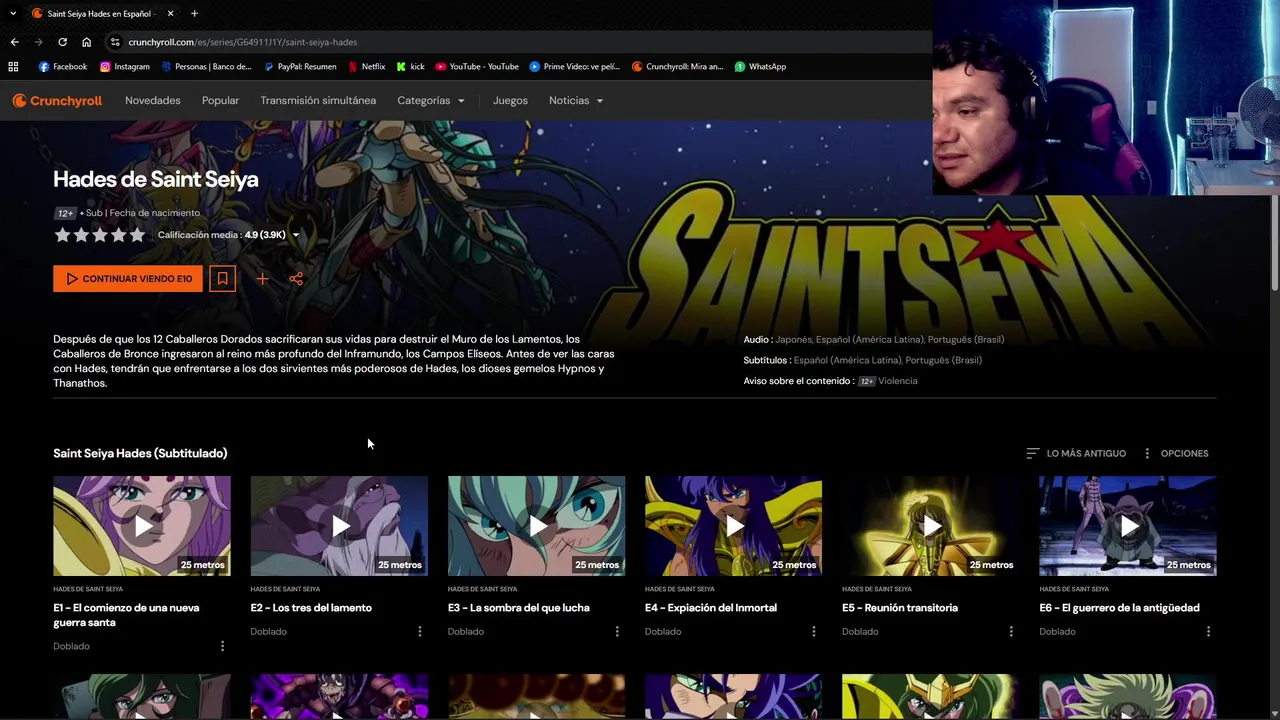Open the three-dot menu for episode E1
Screen dimensions: 1280x720
(x=222, y=646)
